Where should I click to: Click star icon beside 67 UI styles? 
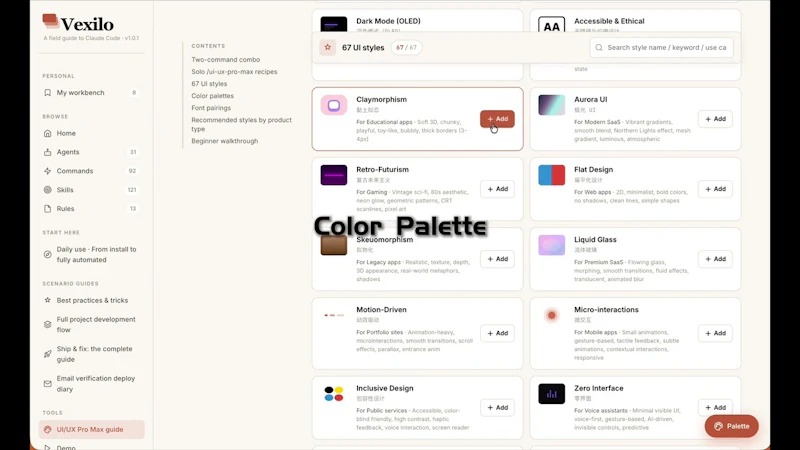tap(328, 47)
